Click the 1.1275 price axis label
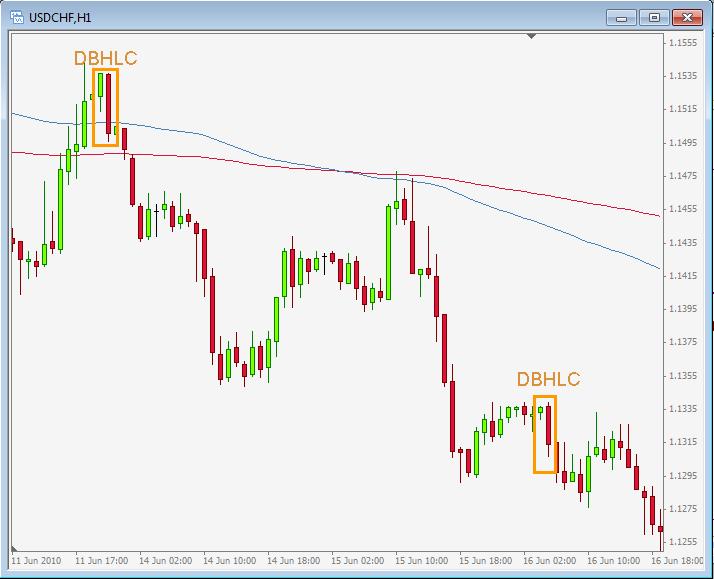Screen dimensions: 714x579 [683, 509]
